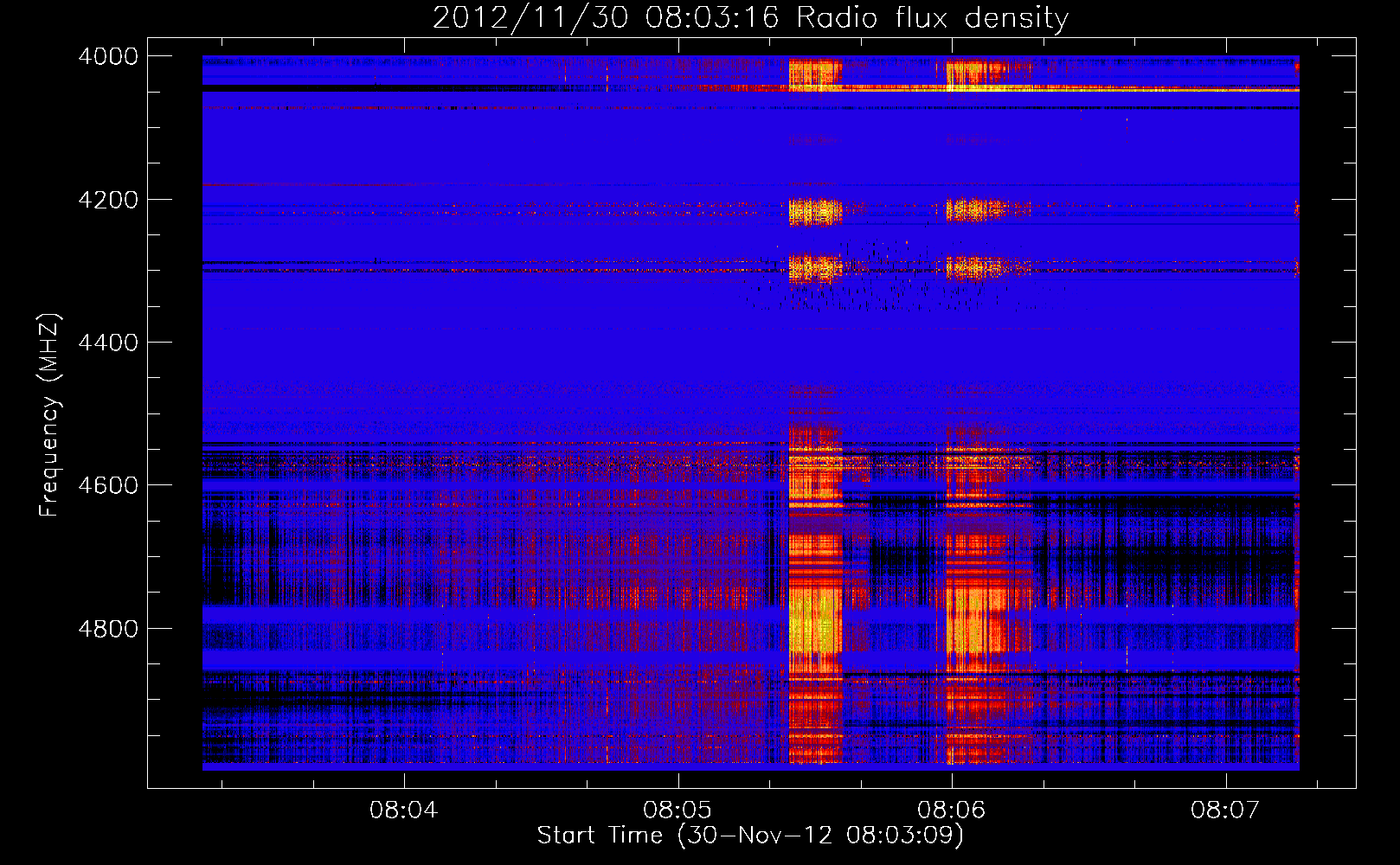Screen dimensions: 1400x865
Task: Select the 4000 frequency axis label
Action: 108,56
